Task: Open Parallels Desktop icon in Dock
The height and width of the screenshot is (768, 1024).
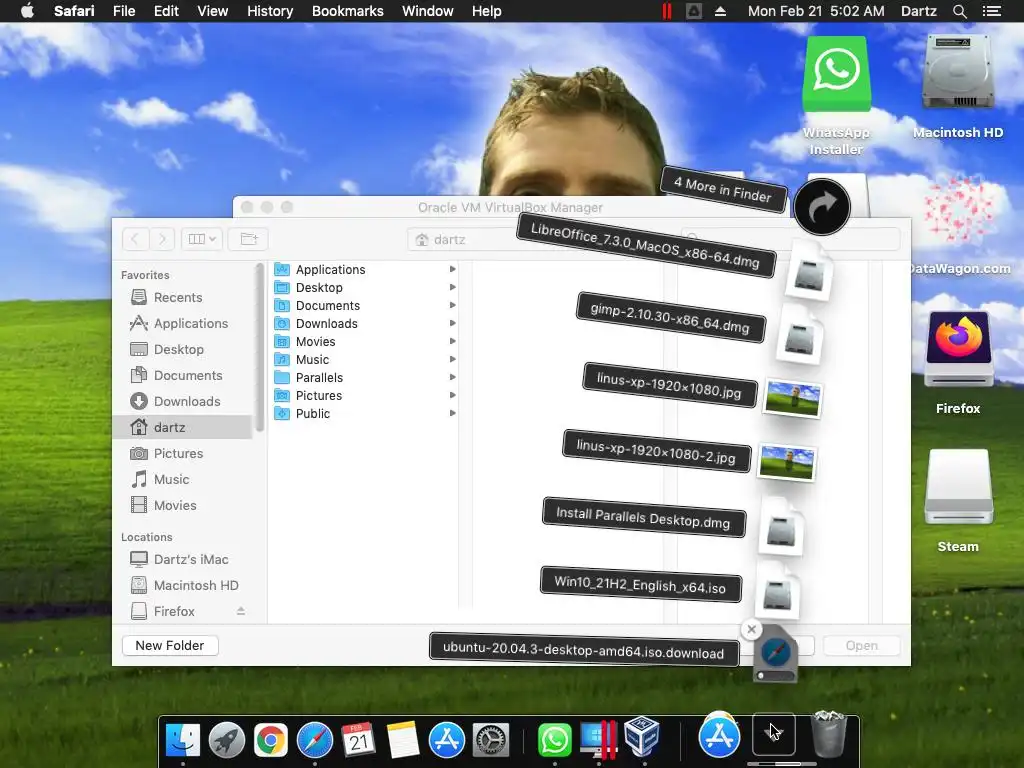Action: [x=598, y=740]
